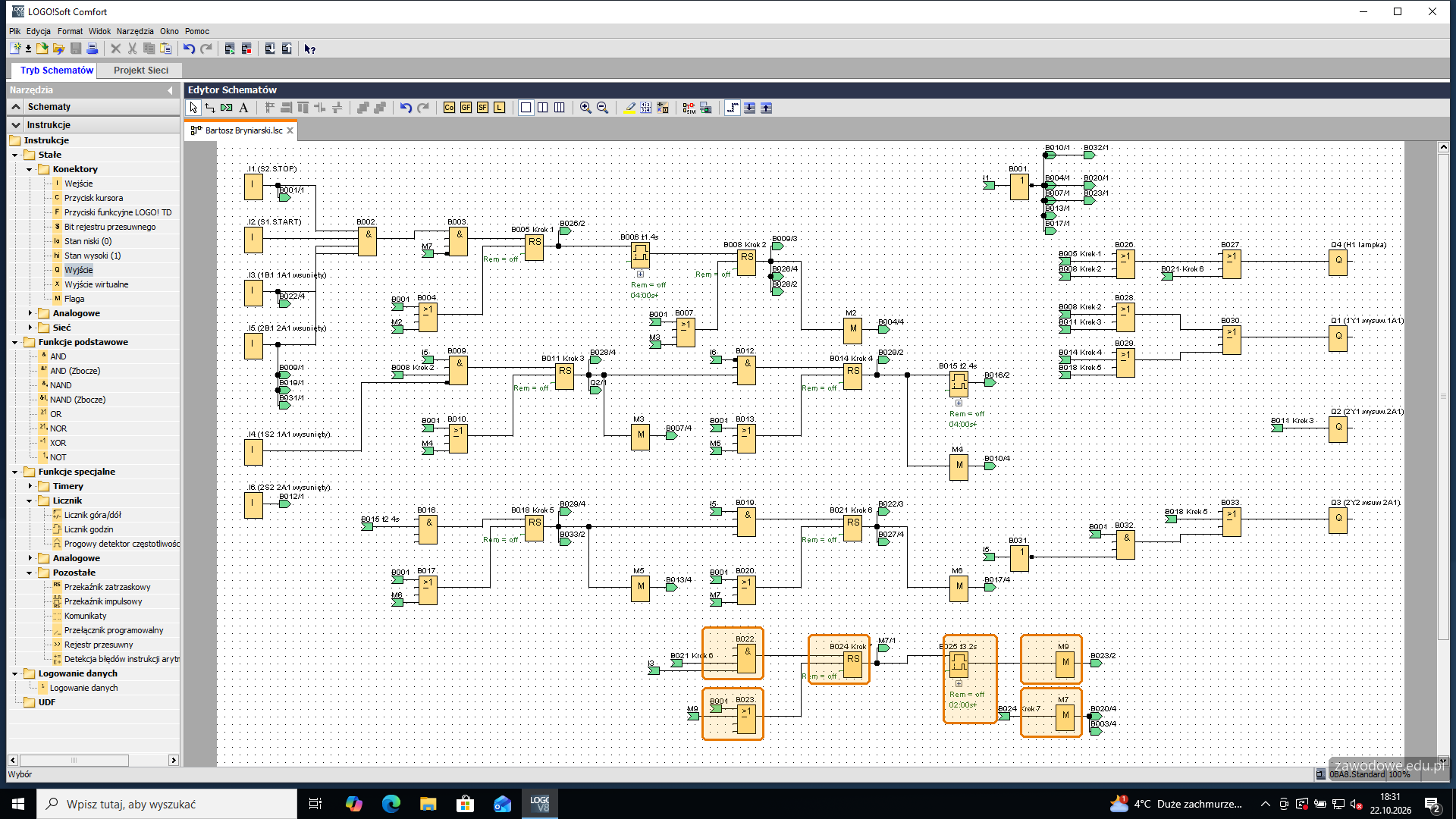Switch to the Projekt Sieci tab
The width and height of the screenshot is (1456, 819).
point(141,71)
